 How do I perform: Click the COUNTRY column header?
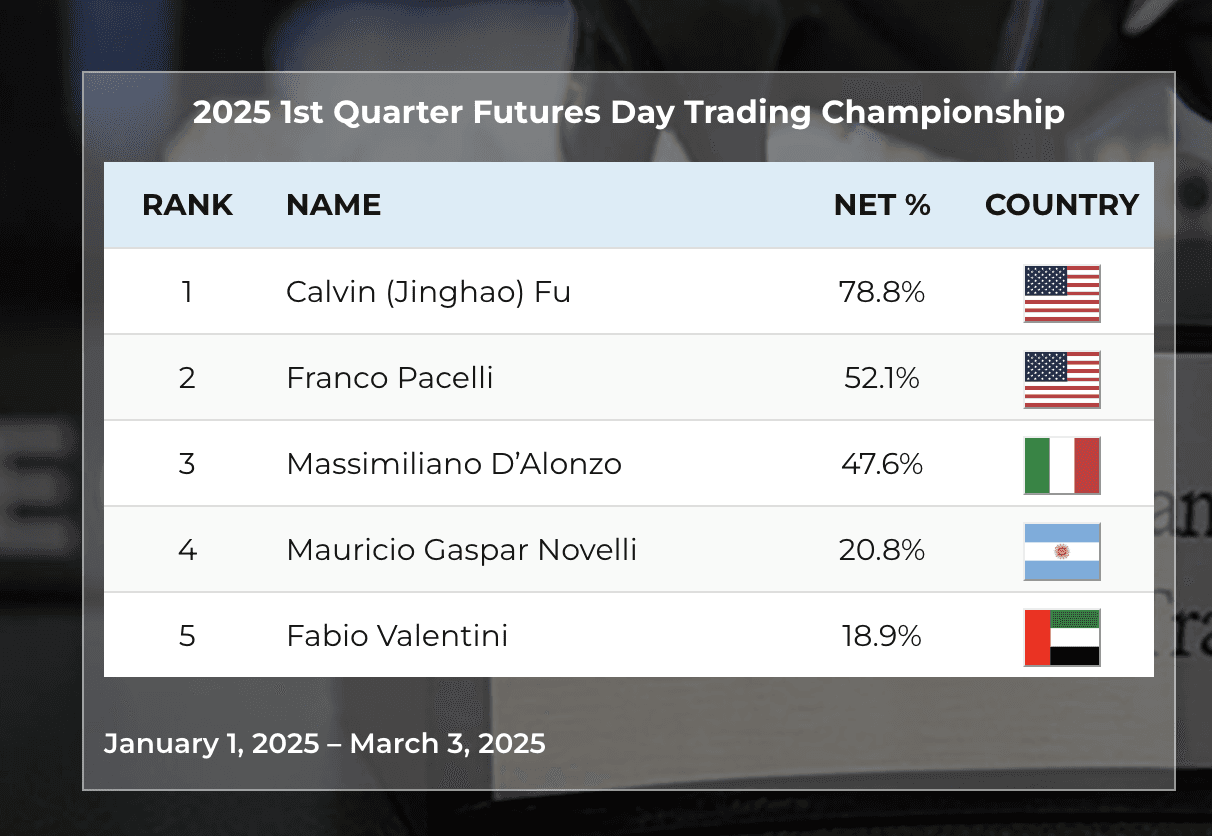click(1062, 205)
